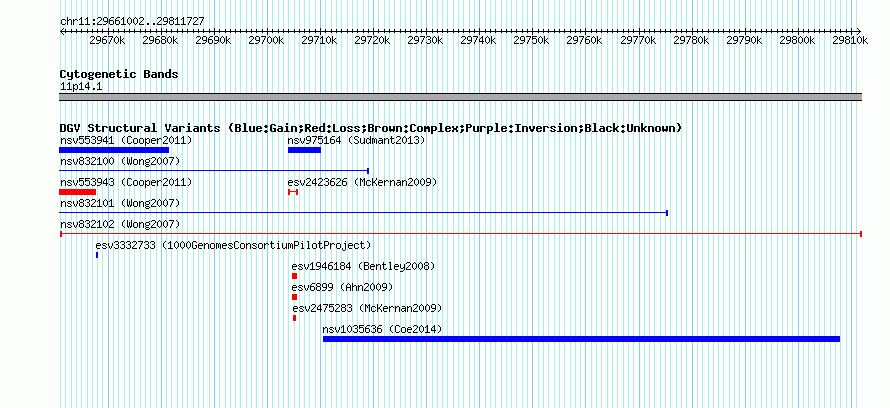Click the 29730k ruler tick label
890x408 pixels.
point(426,40)
